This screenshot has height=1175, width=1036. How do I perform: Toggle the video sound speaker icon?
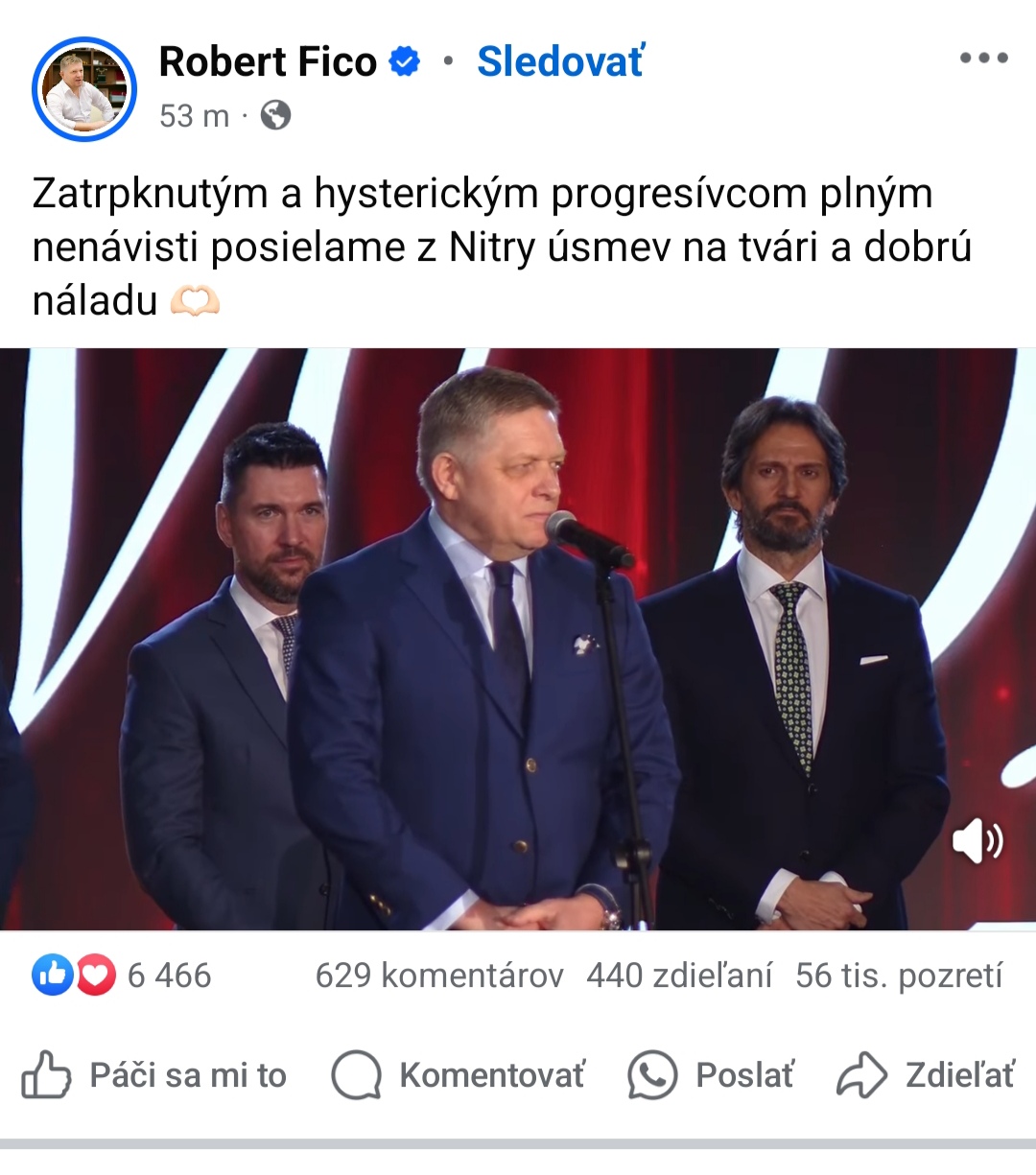[x=977, y=842]
